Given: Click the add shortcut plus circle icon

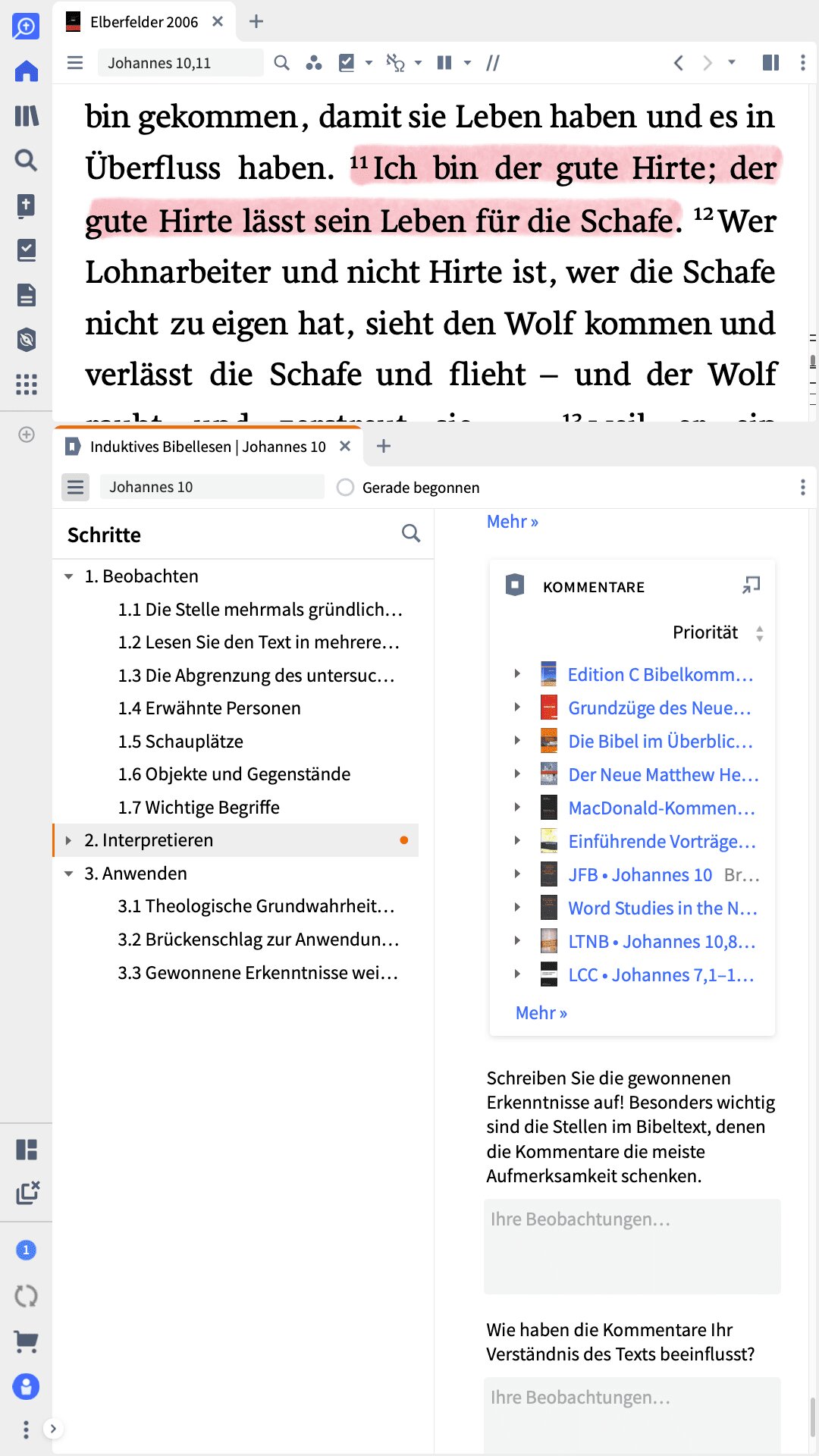Looking at the screenshot, I should 26,435.
